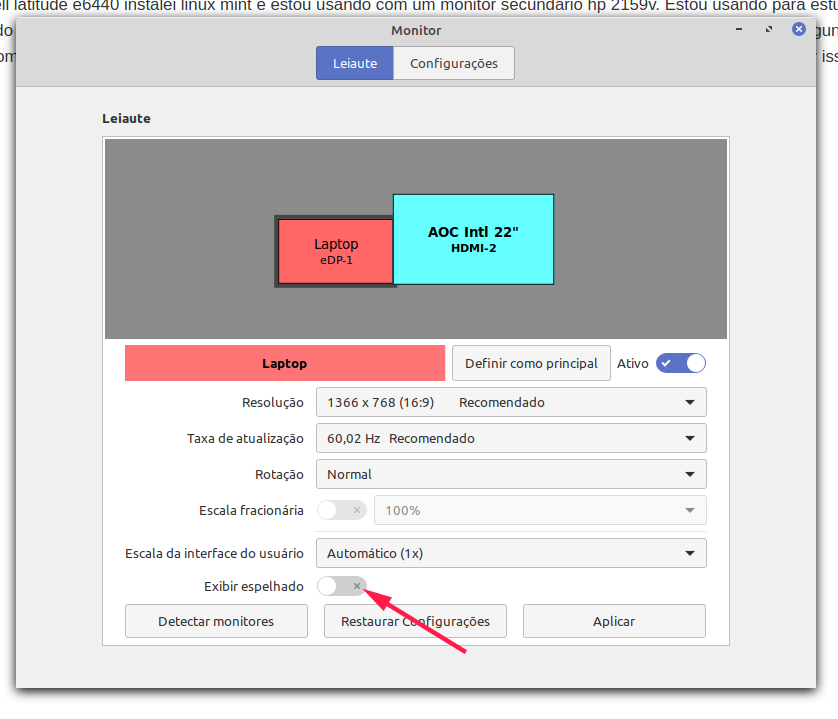Click the Exibir espelhado label
The image size is (838, 719).
(254, 586)
